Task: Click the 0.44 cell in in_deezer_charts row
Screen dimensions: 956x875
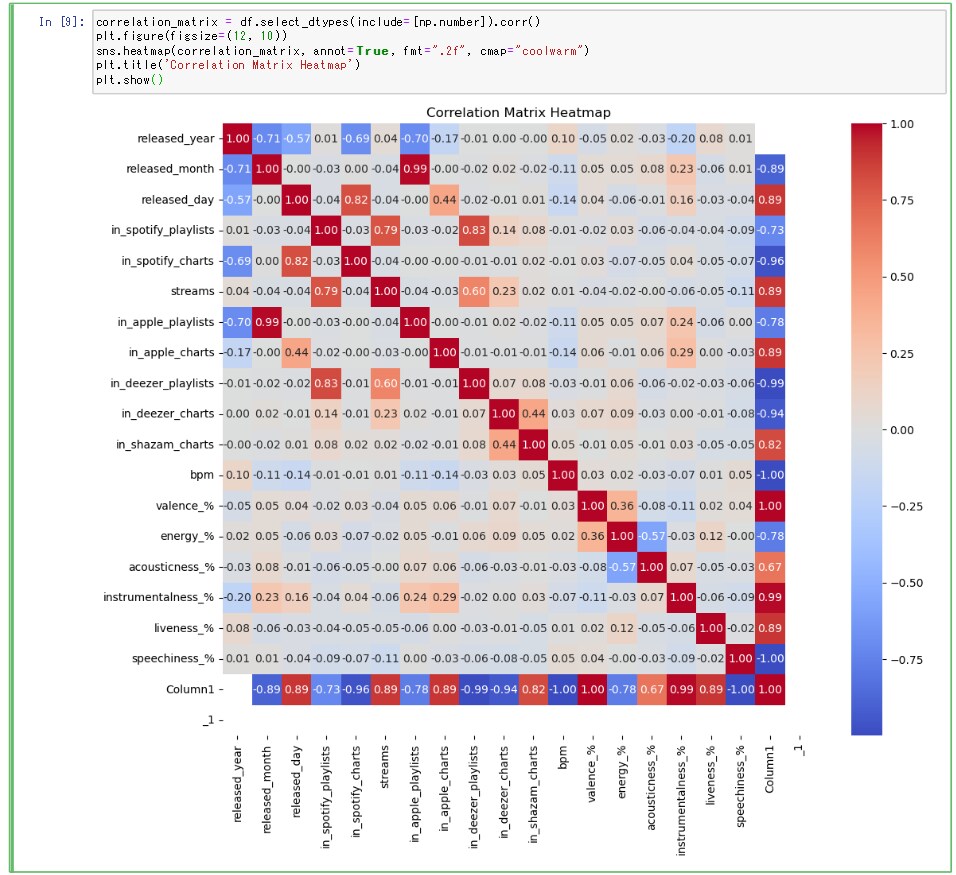Action: coord(533,413)
